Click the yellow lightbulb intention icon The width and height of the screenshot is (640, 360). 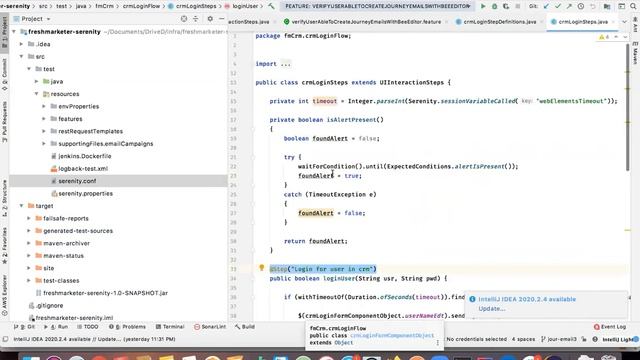(262, 268)
